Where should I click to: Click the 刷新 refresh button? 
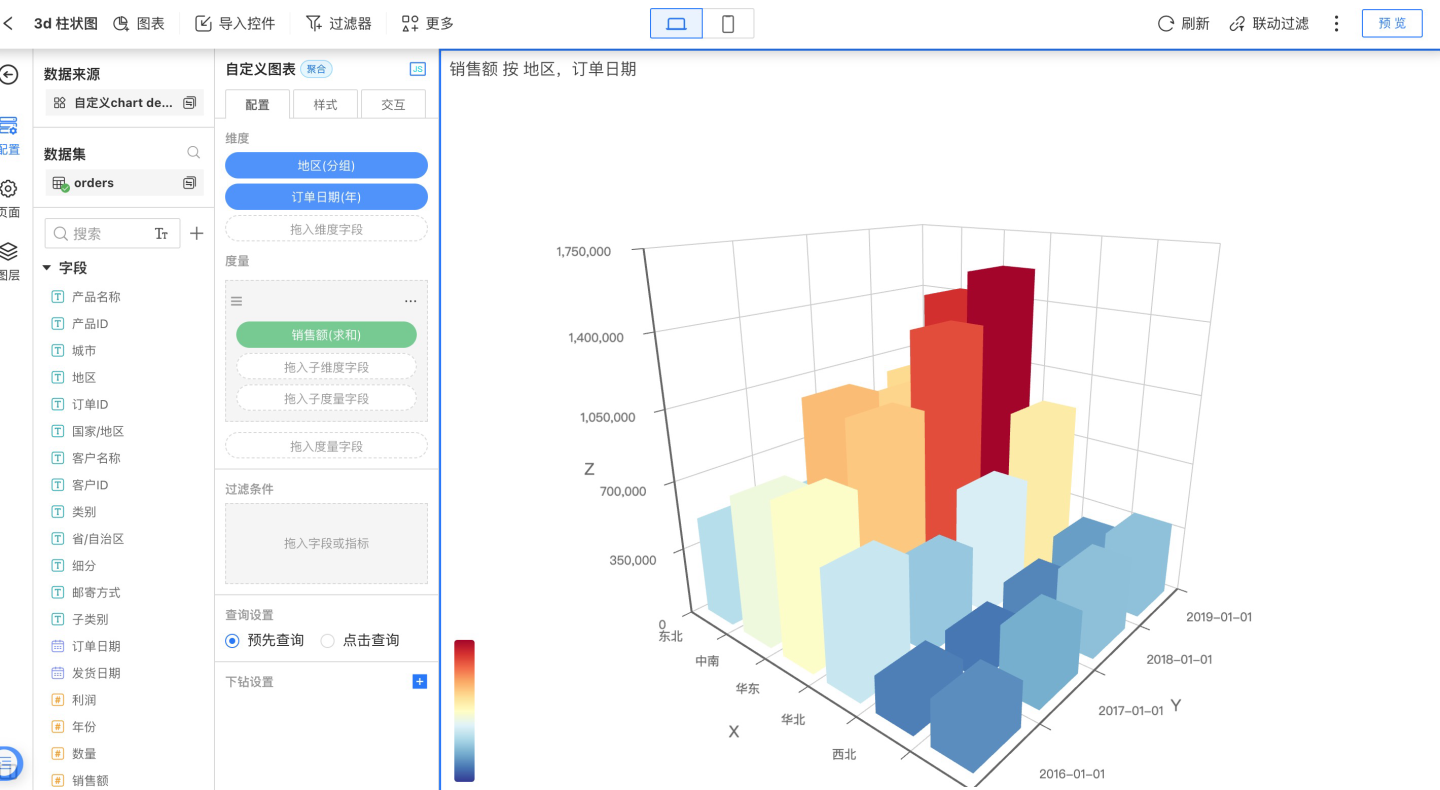1183,23
